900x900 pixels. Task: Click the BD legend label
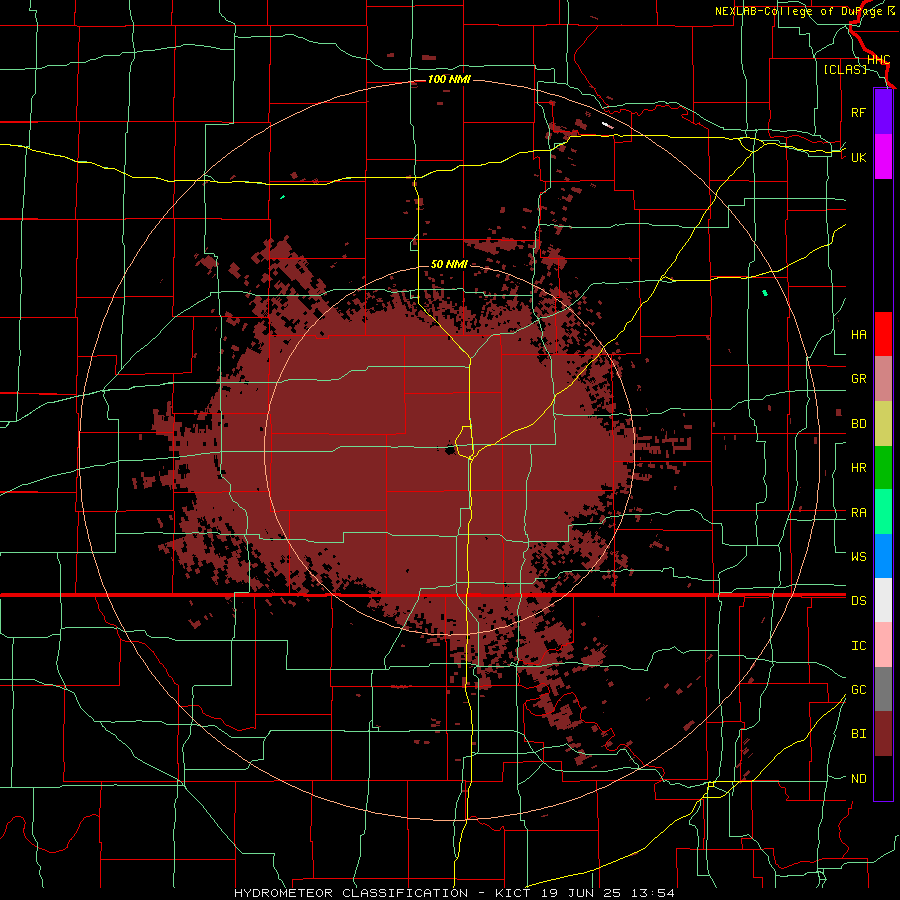pos(858,424)
